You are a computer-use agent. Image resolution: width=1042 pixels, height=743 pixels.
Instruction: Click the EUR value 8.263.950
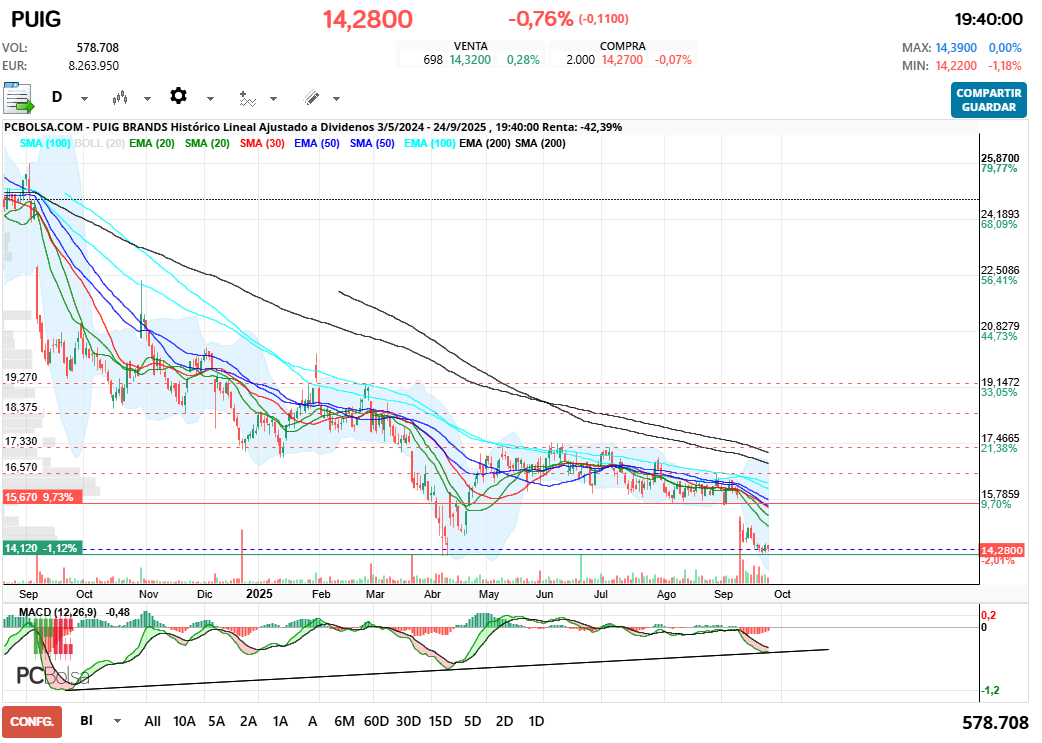coord(94,66)
